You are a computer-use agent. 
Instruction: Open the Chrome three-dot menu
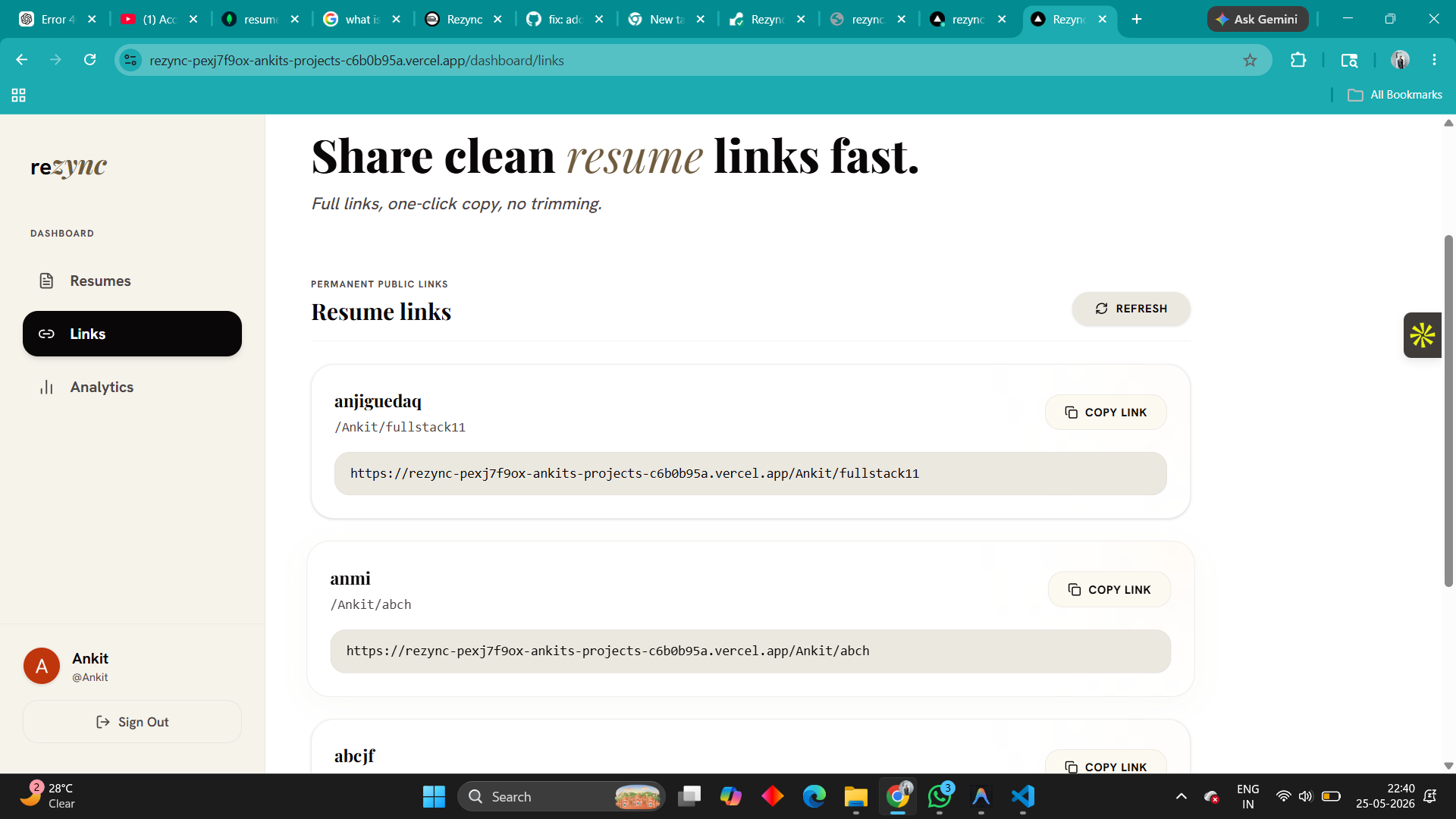coord(1434,60)
